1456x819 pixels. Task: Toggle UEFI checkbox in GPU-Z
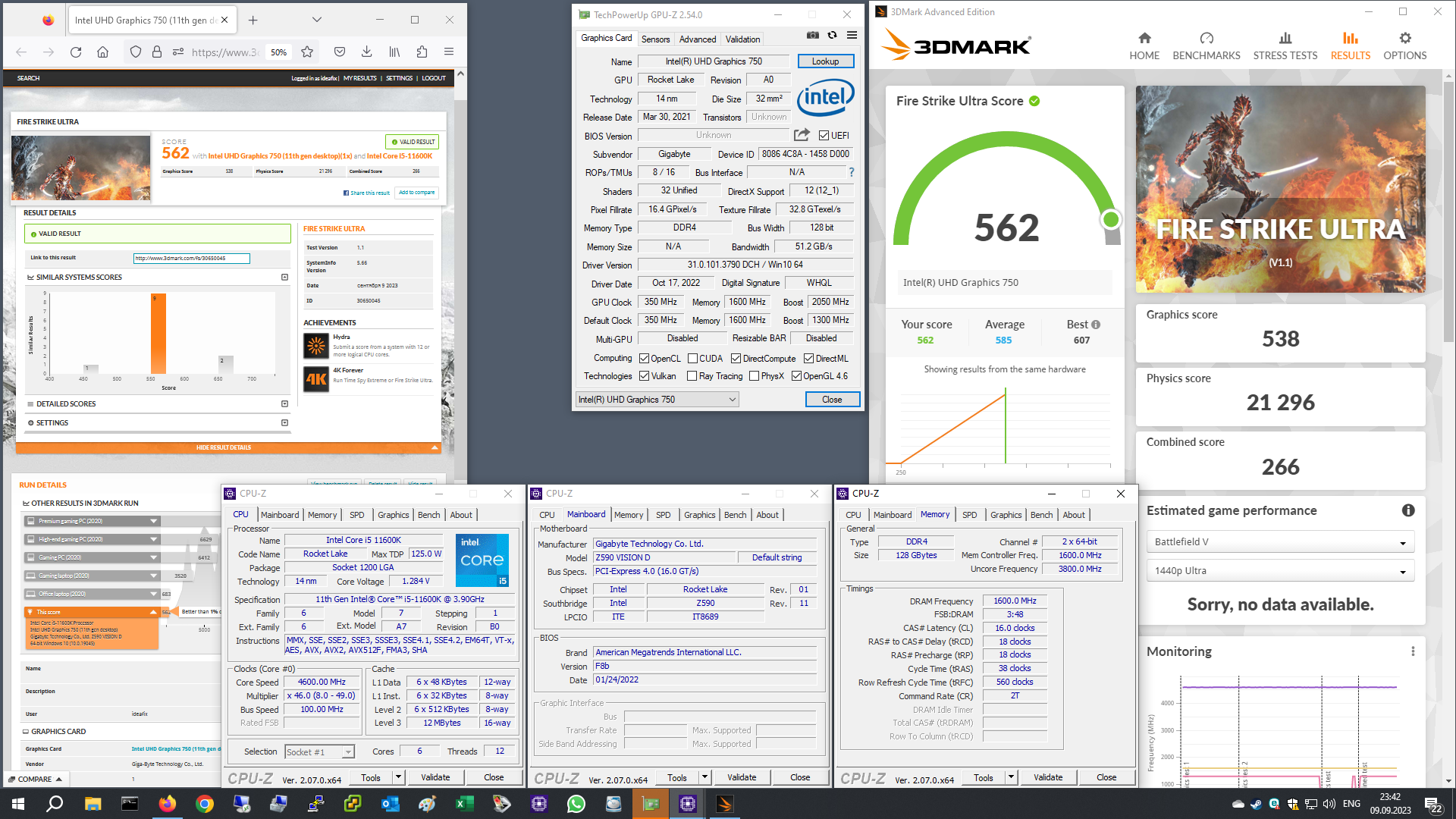point(824,136)
